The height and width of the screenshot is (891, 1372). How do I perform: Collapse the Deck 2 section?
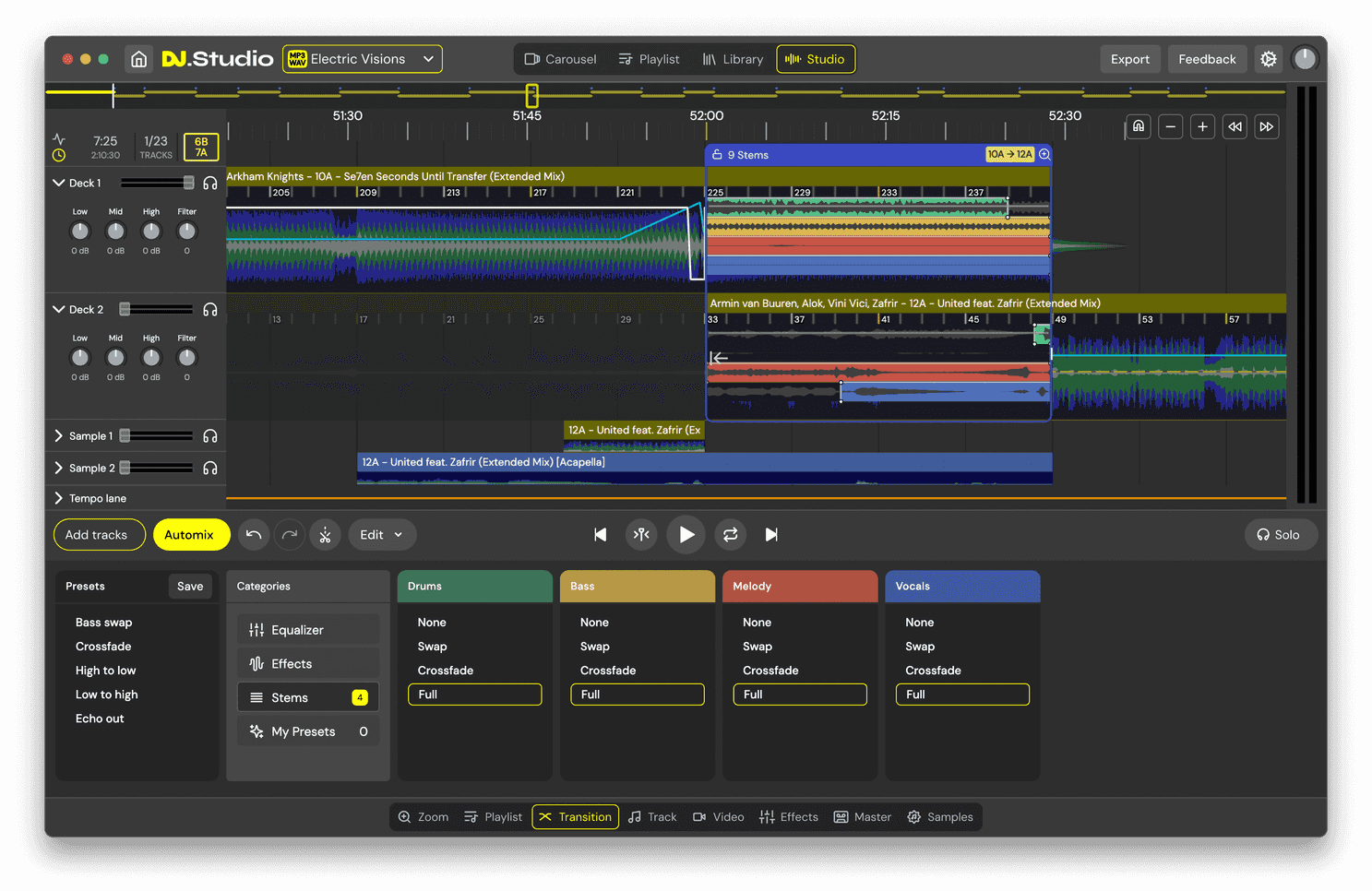(x=59, y=310)
